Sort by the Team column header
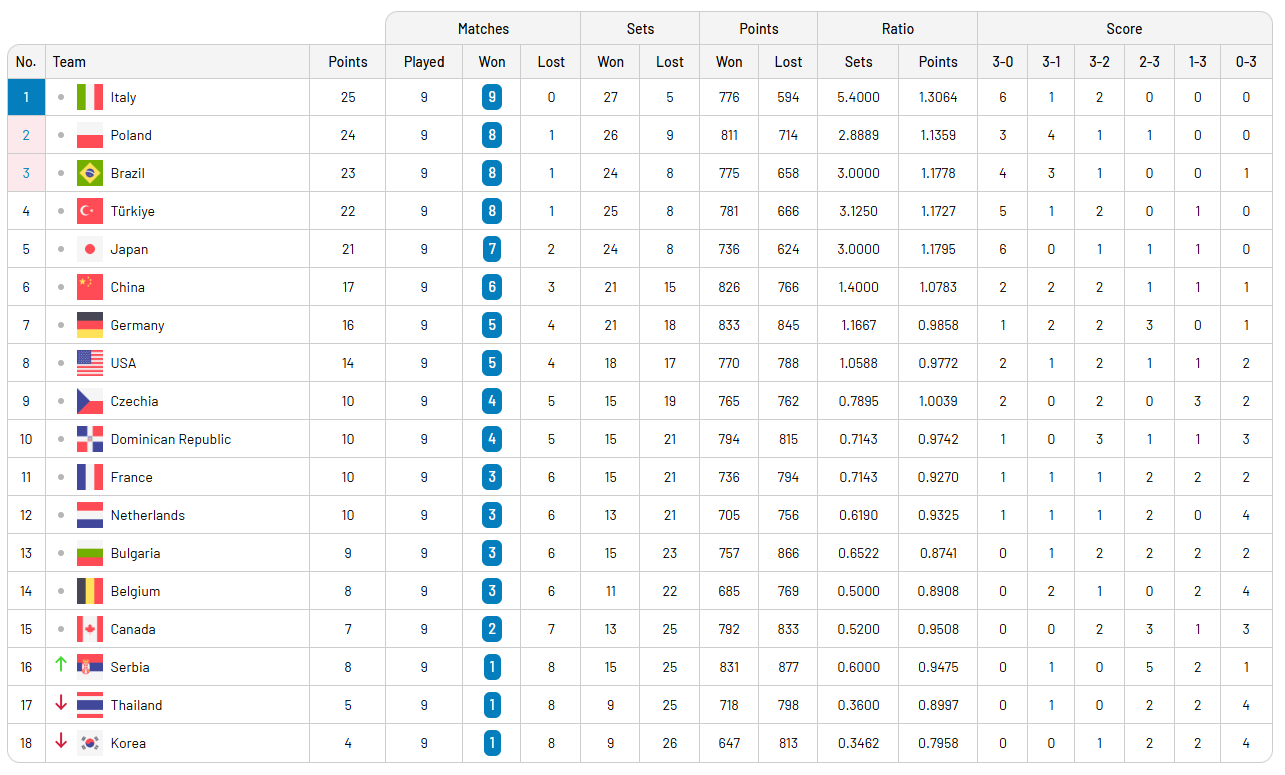The image size is (1285, 775). pos(70,62)
